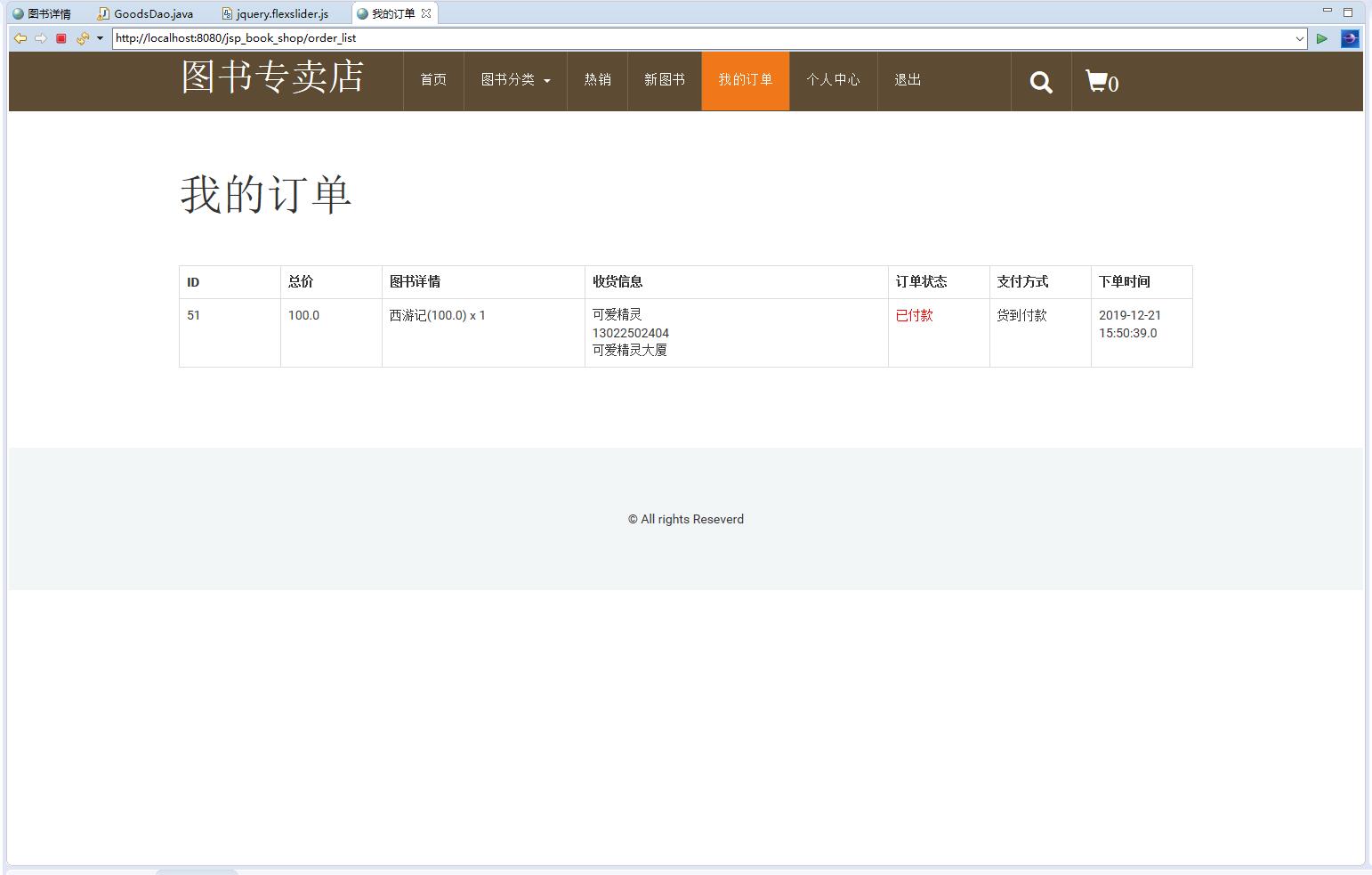Click the red stop loading icon
Screen dimensions: 1372x875
pyautogui.click(x=61, y=38)
